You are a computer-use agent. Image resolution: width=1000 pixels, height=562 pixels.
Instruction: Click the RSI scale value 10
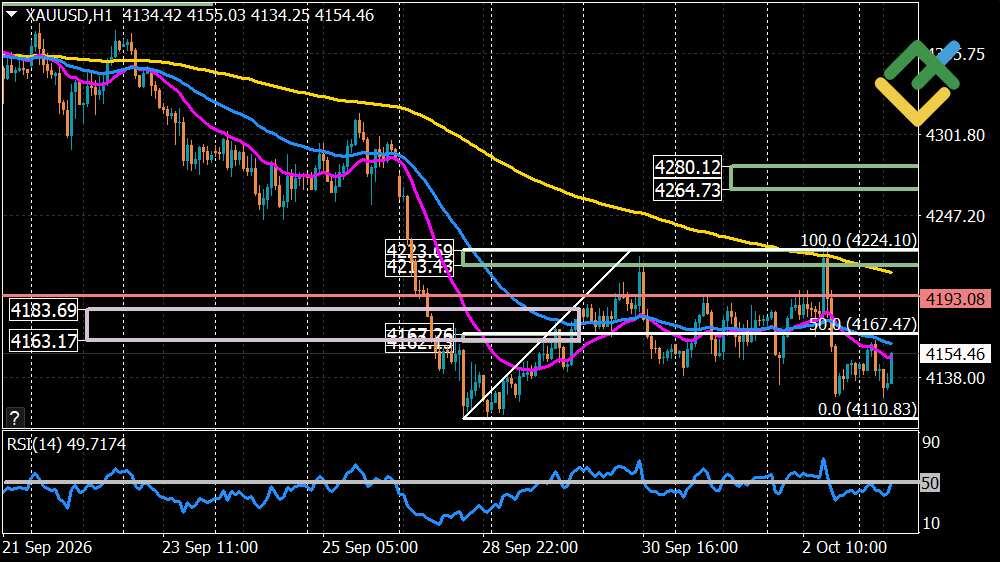[931, 523]
